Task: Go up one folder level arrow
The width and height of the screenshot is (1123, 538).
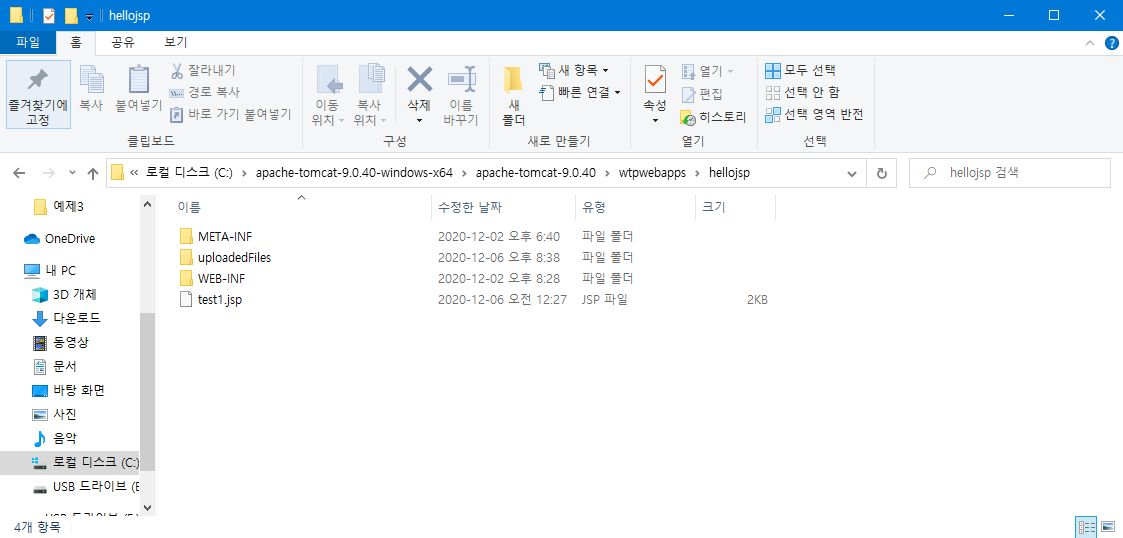Action: coord(92,173)
